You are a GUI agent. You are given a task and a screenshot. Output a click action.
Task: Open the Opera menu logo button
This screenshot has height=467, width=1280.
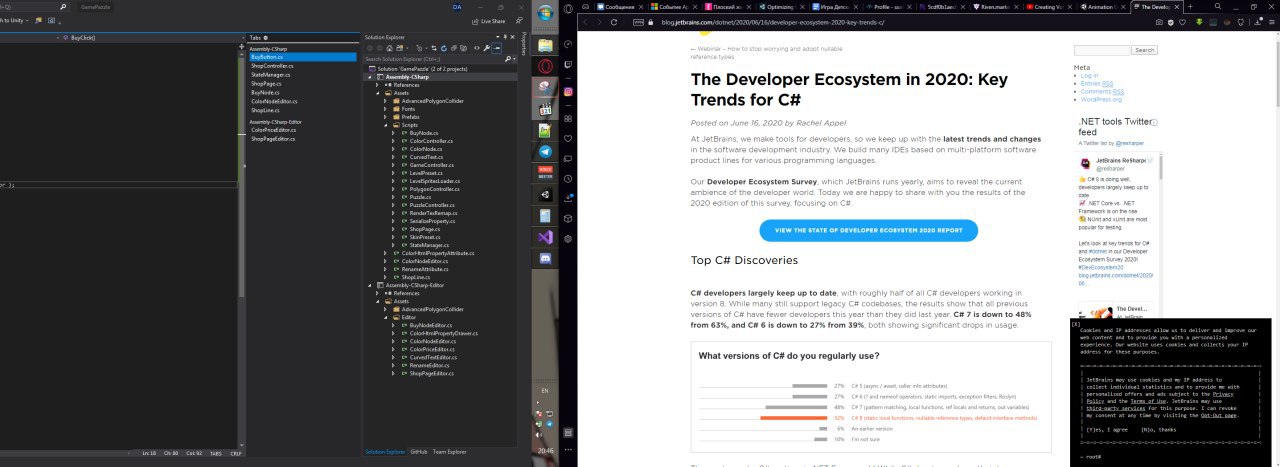click(568, 8)
